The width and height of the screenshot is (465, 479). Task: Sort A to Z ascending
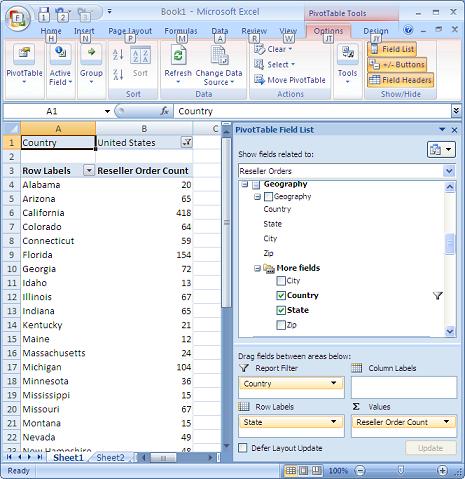point(118,55)
